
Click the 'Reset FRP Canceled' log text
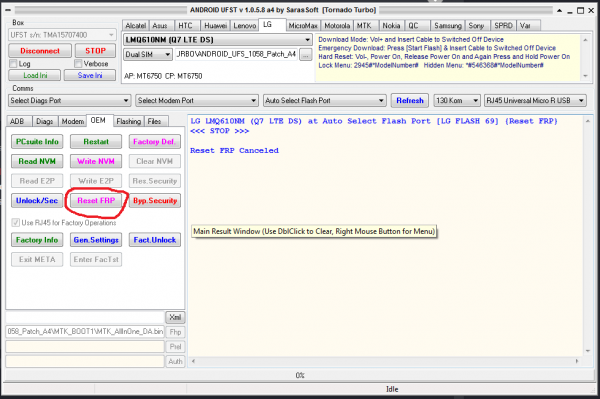point(234,150)
